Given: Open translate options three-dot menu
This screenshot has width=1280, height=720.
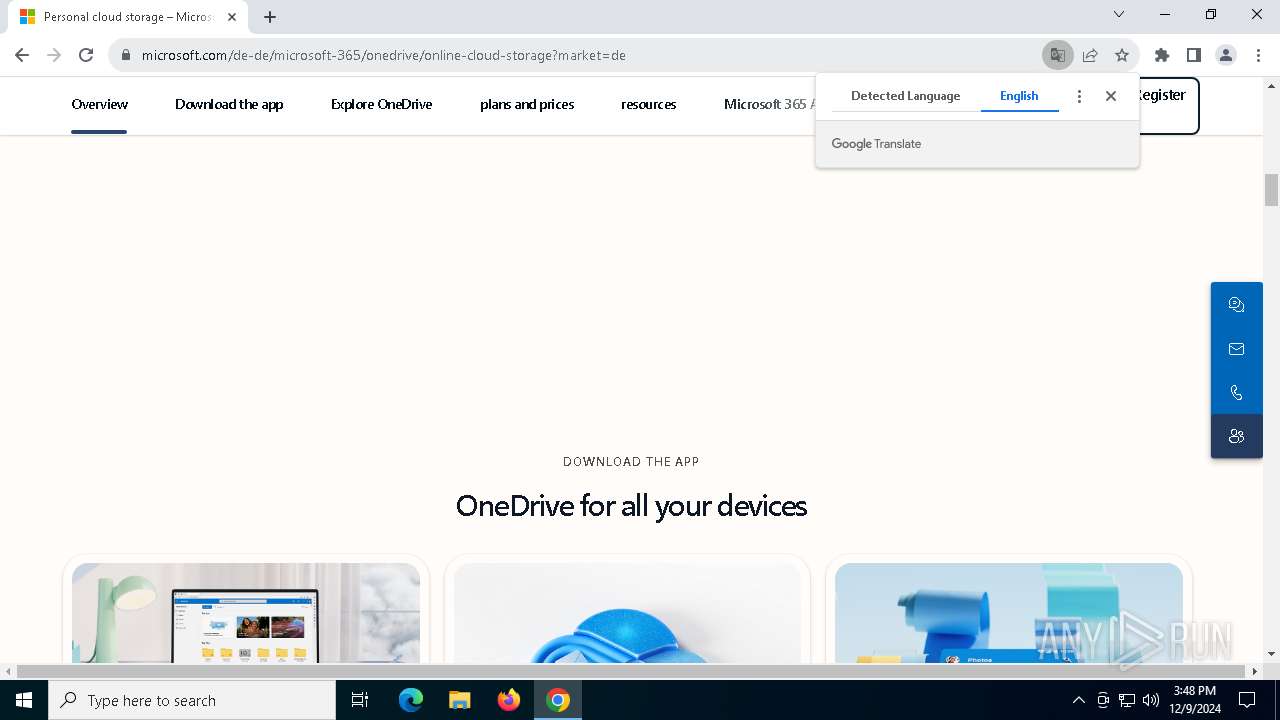Looking at the screenshot, I should click(1079, 96).
